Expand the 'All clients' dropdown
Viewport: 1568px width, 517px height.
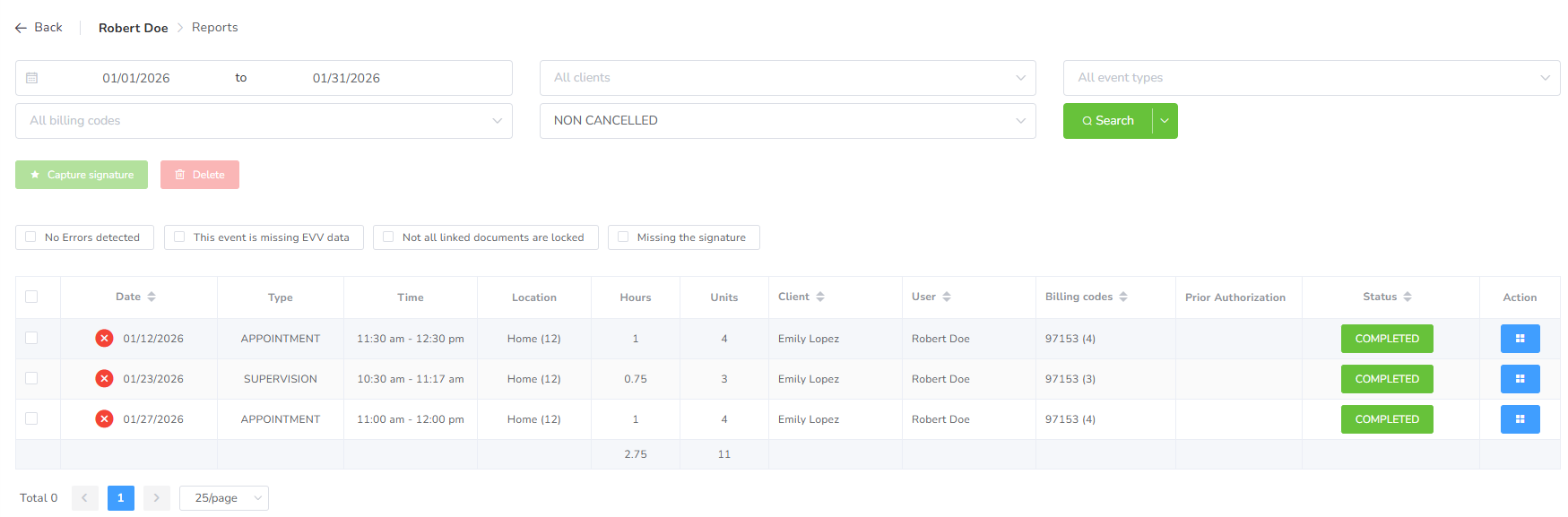[787, 78]
